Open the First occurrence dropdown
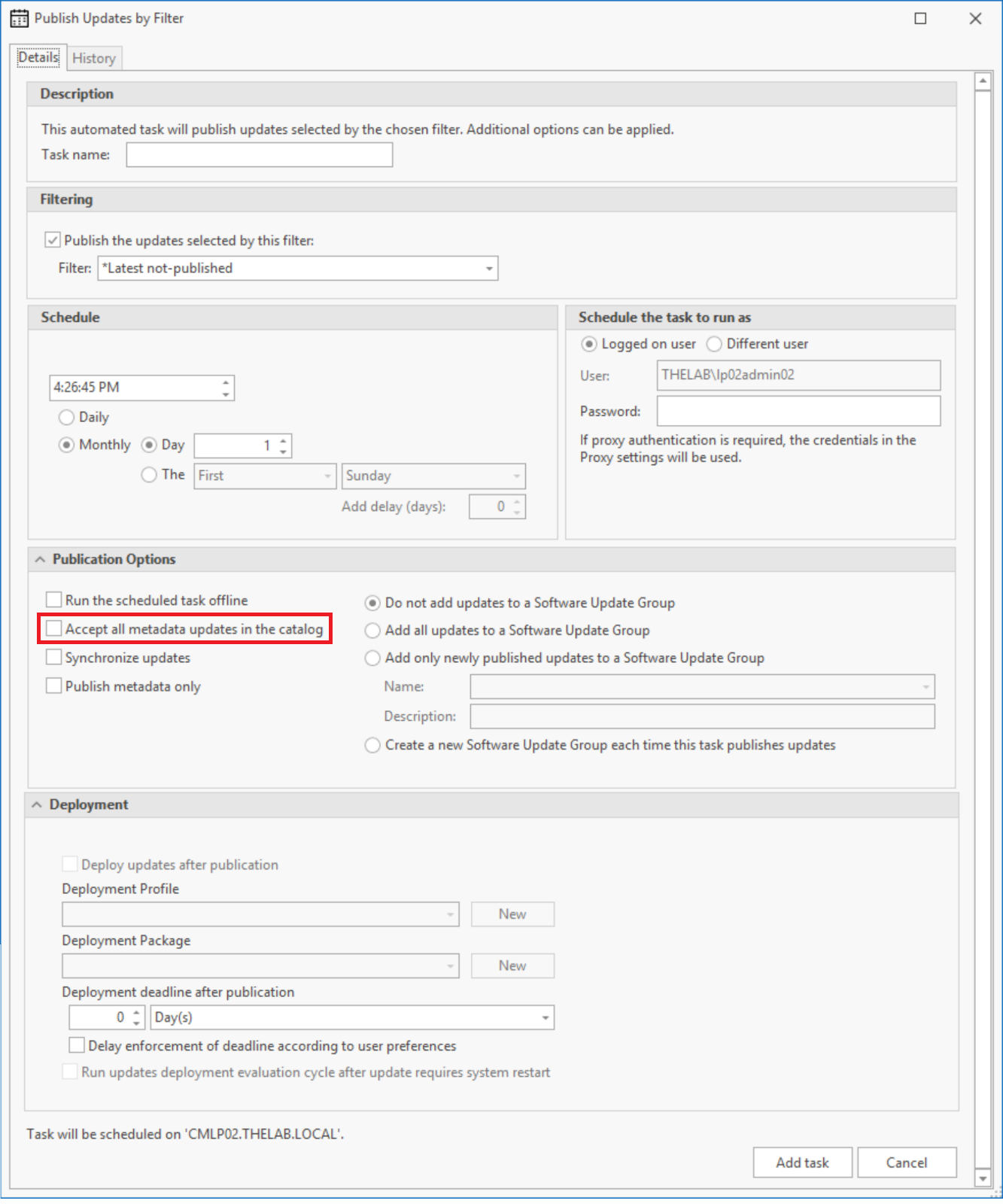The height and width of the screenshot is (1204, 1003). coord(265,476)
